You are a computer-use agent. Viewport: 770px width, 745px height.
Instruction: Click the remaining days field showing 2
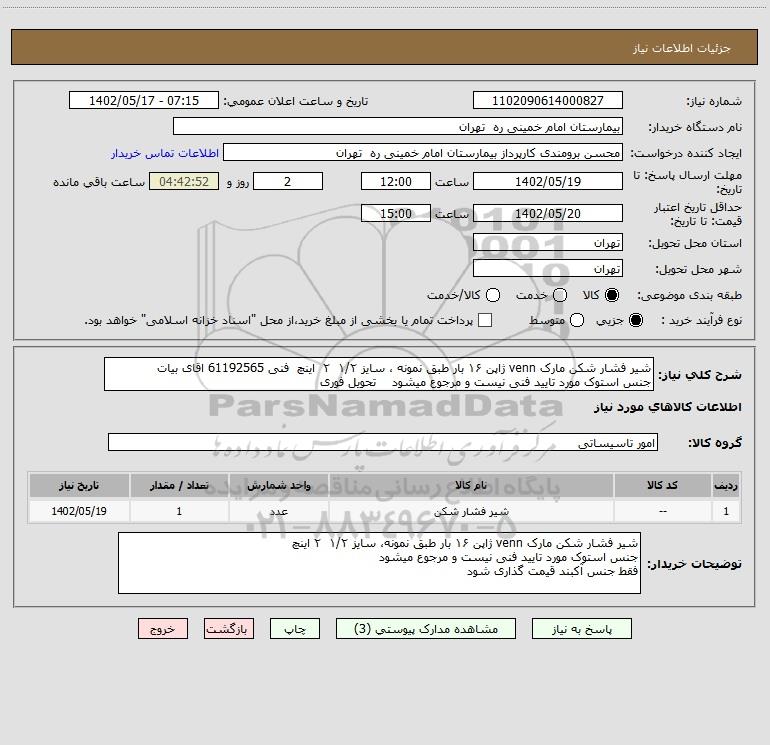pyautogui.click(x=288, y=181)
